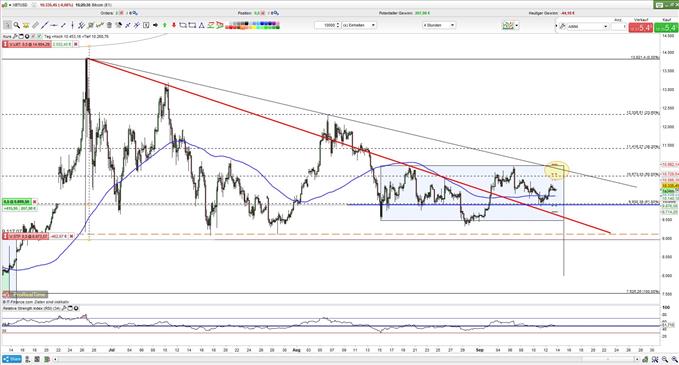Select the diagonal trend line drawing tool

click(44, 25)
